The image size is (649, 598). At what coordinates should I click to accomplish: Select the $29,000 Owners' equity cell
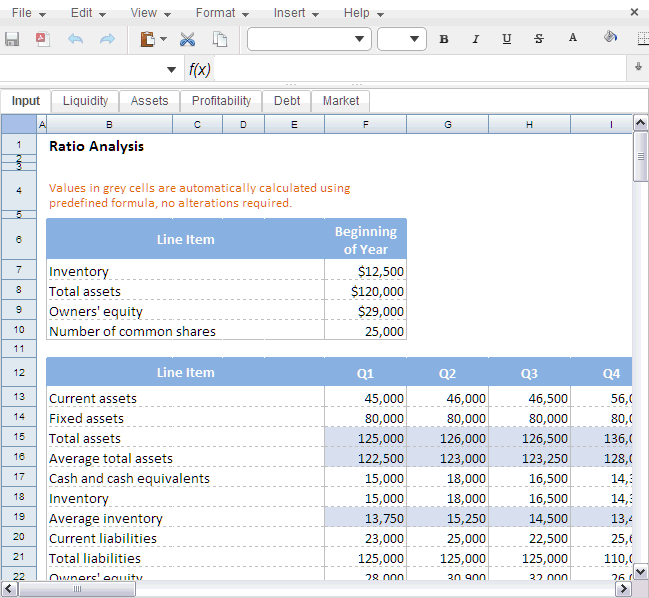[365, 311]
